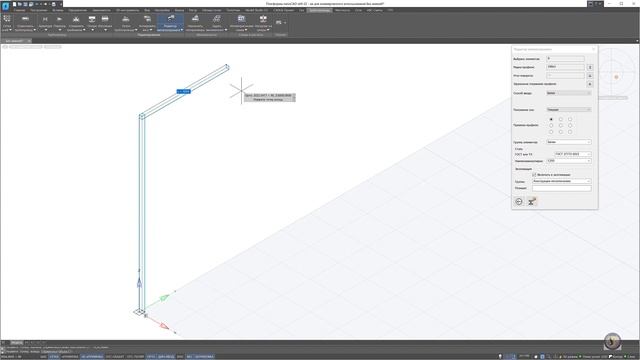640x360 pixels.
Task: Toggle ДИН-ВВОД in the status bar
Action: click(x=167, y=357)
